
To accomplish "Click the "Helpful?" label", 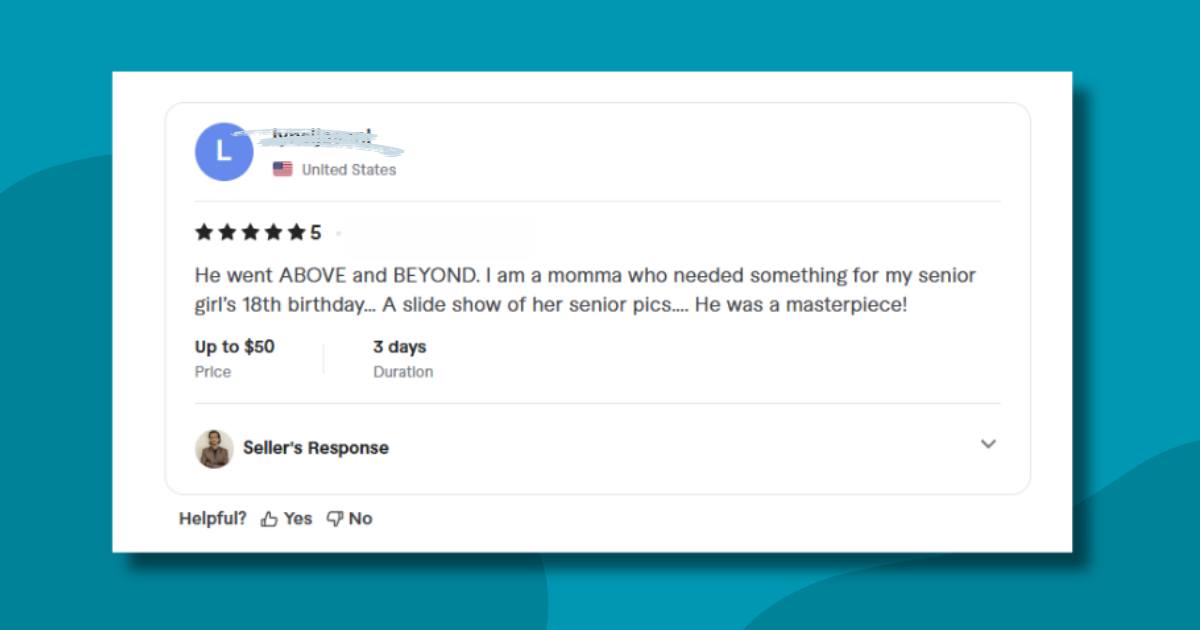I will click(213, 519).
